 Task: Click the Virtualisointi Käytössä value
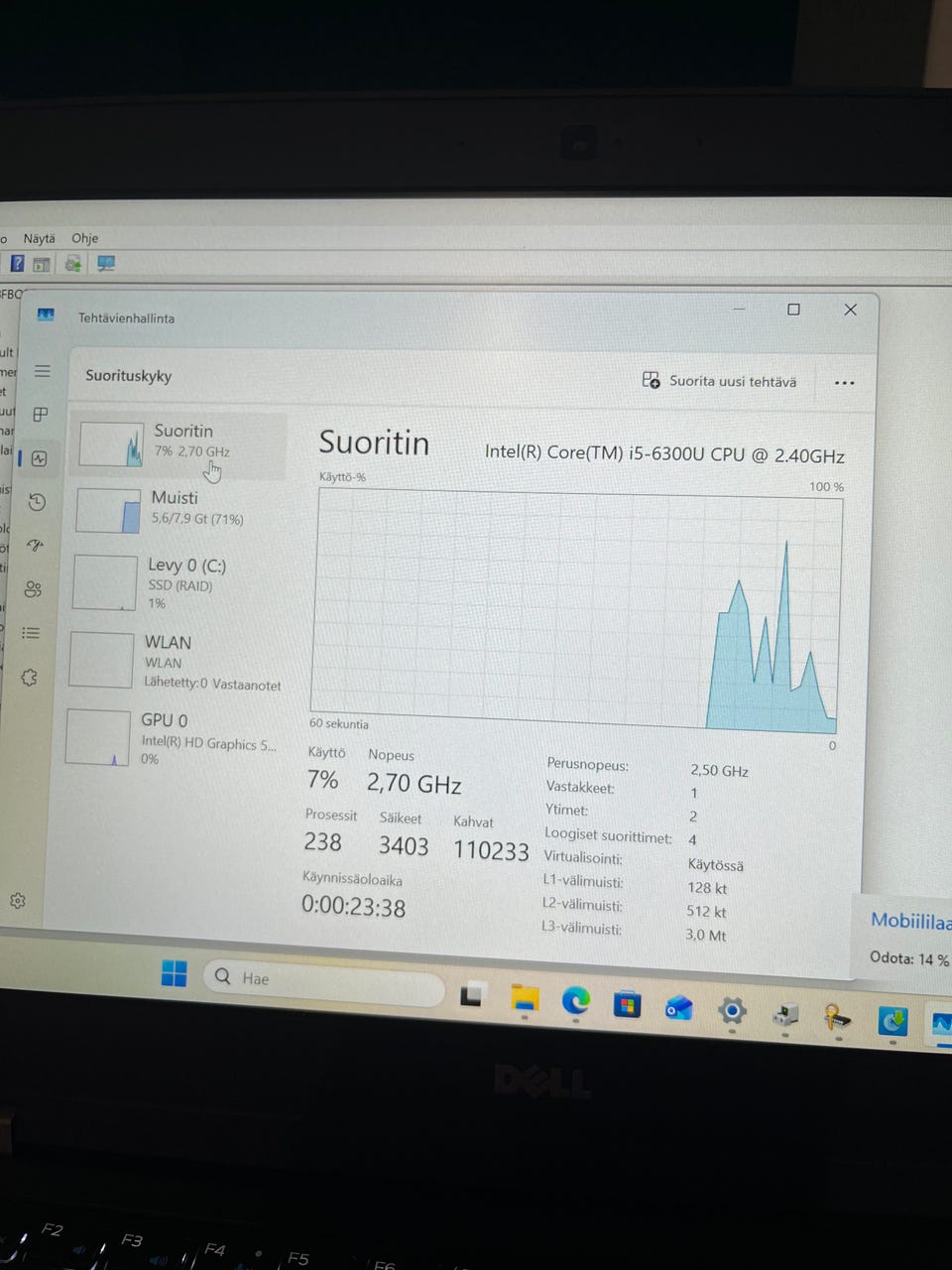pyautogui.click(x=715, y=865)
